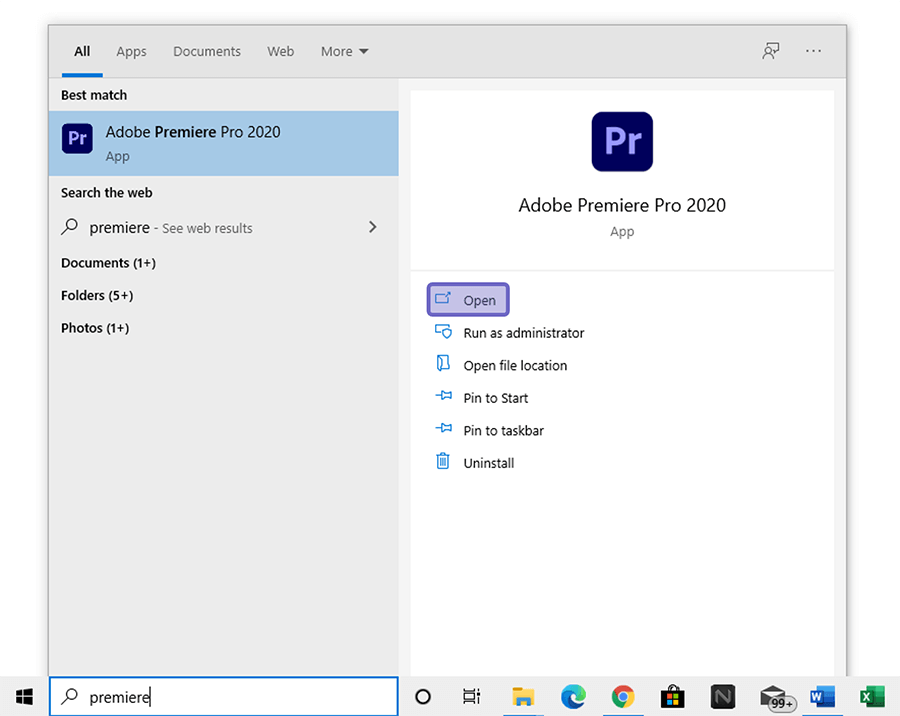
Task: Expand premiere web results chevron arrow
Action: pos(373,227)
